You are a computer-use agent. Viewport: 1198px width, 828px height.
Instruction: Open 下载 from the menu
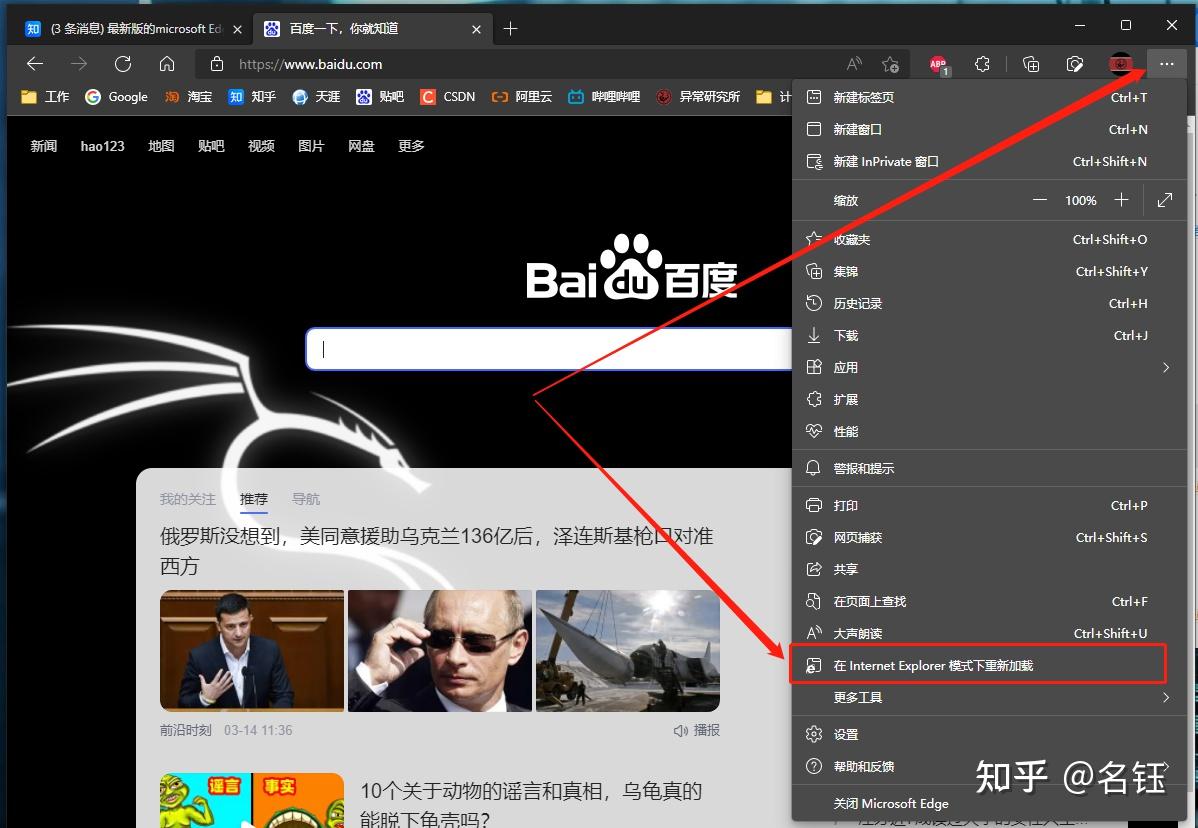(989, 335)
